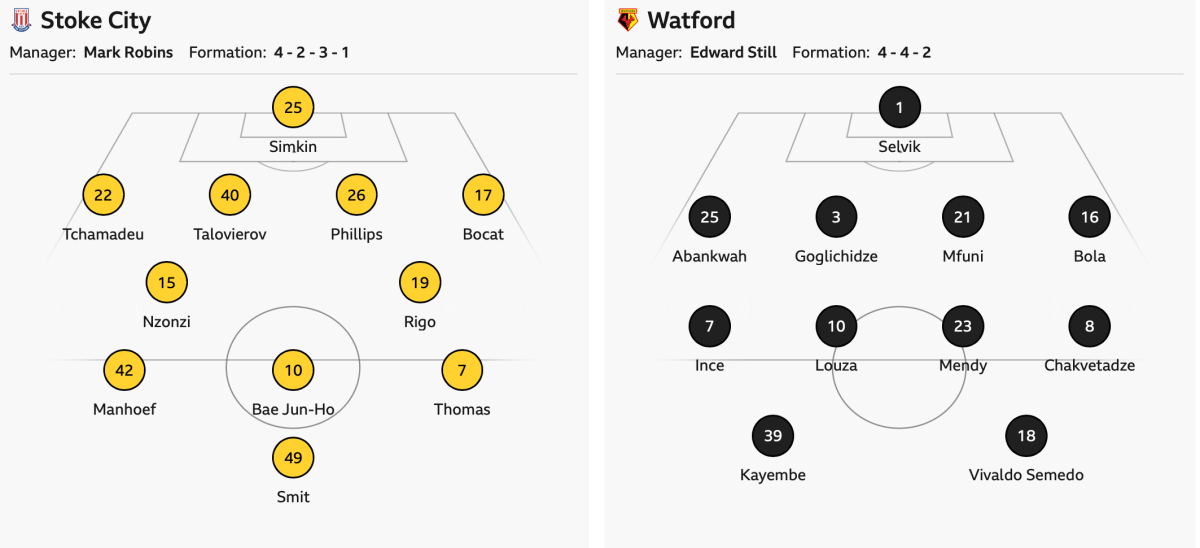The image size is (1200, 548).
Task: Click manager name Edward Still
Action: click(733, 52)
